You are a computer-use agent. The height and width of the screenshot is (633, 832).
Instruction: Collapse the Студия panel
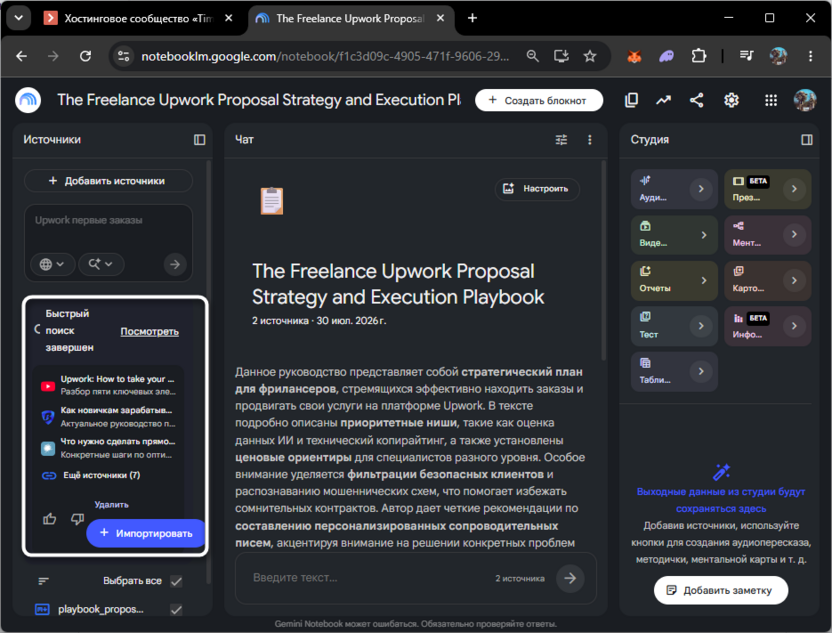(807, 140)
